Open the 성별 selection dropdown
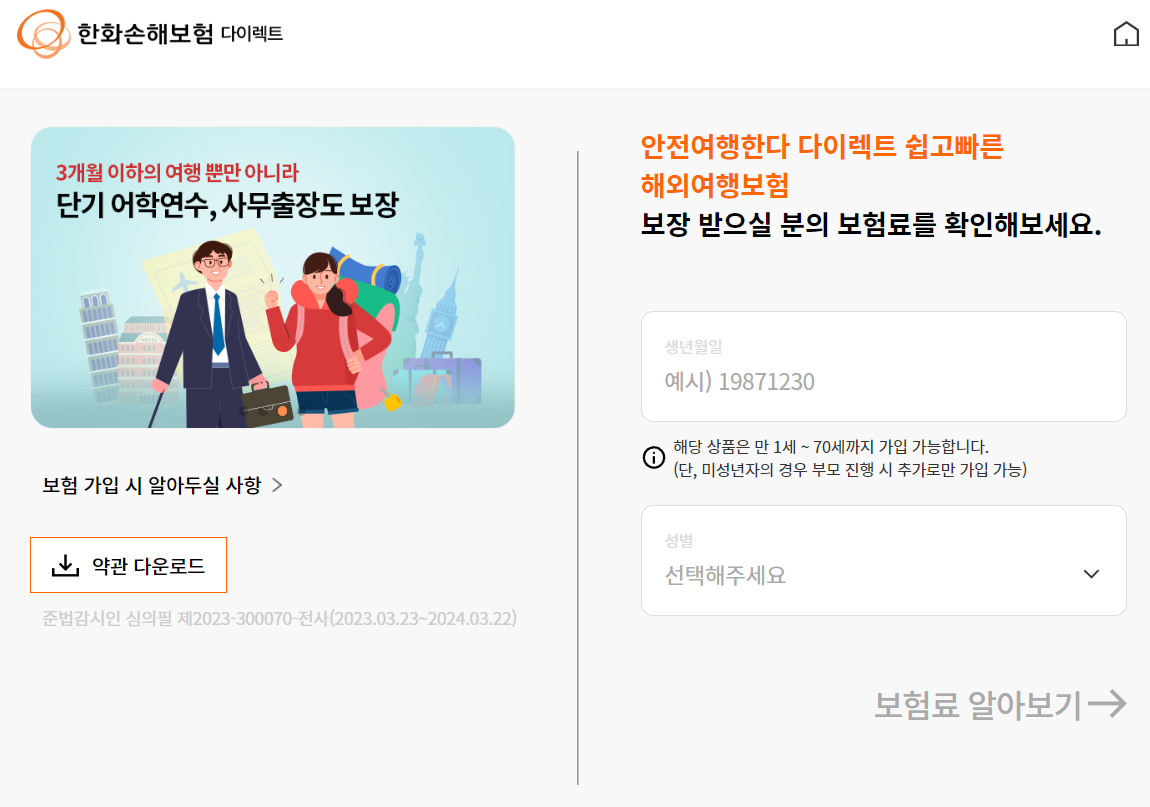 pos(883,560)
